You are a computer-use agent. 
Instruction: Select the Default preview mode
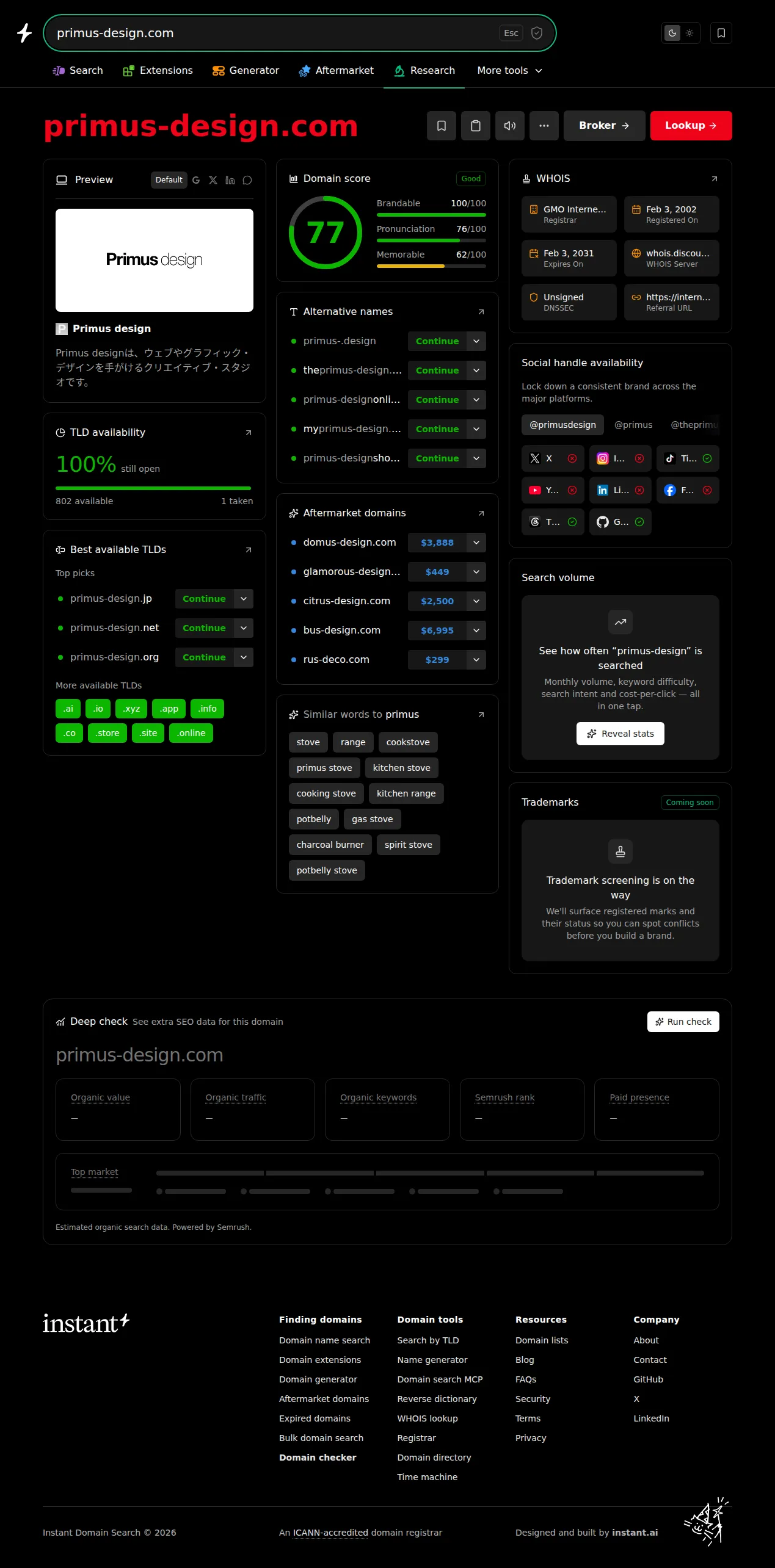(169, 180)
